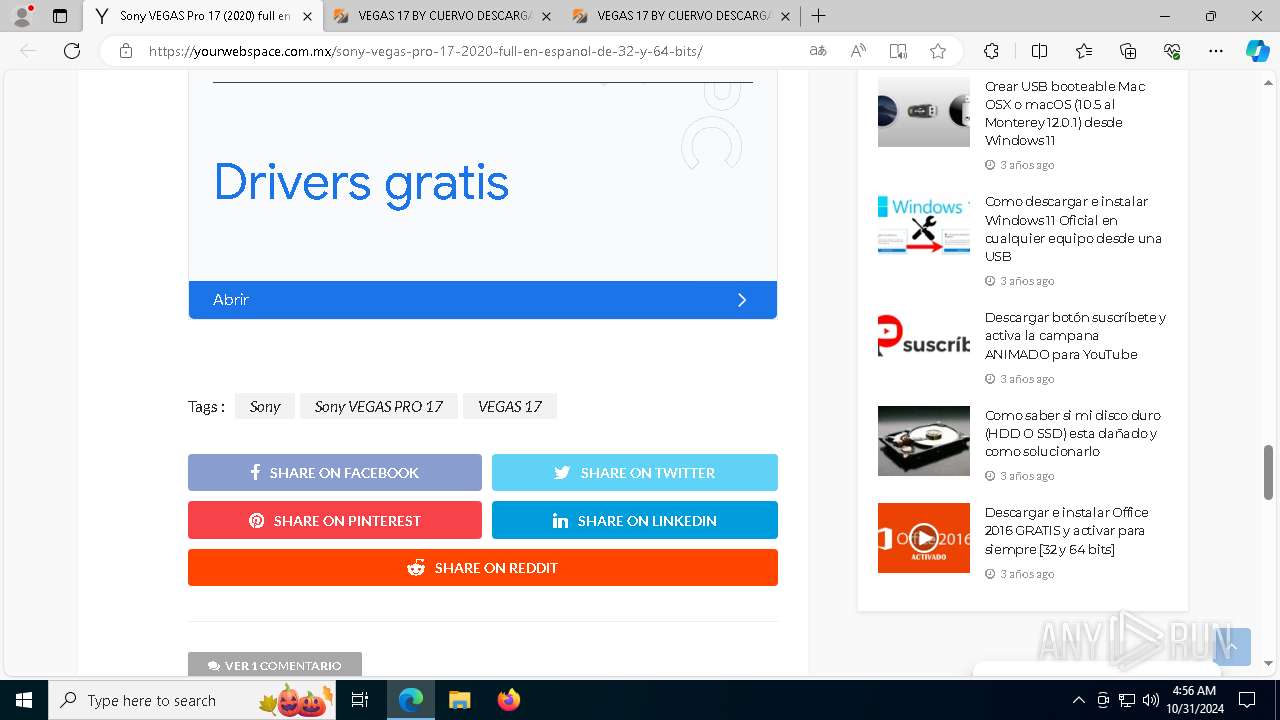Share the post on Reddit
The image size is (1280, 720).
483,567
